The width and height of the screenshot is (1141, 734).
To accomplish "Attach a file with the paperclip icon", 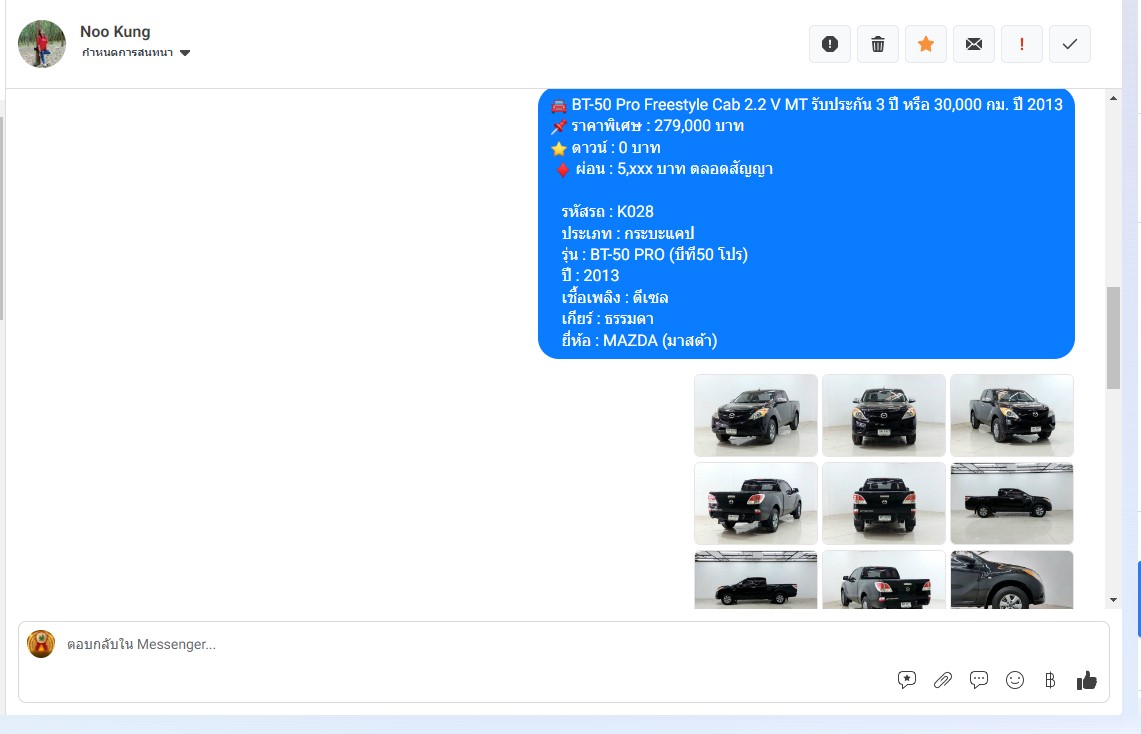I will point(943,679).
